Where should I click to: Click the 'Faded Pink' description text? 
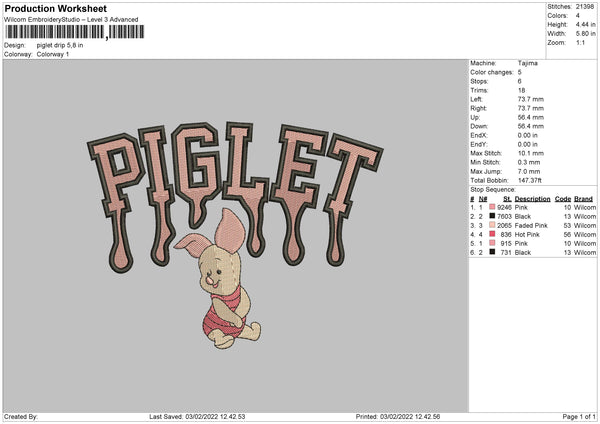coord(531,225)
